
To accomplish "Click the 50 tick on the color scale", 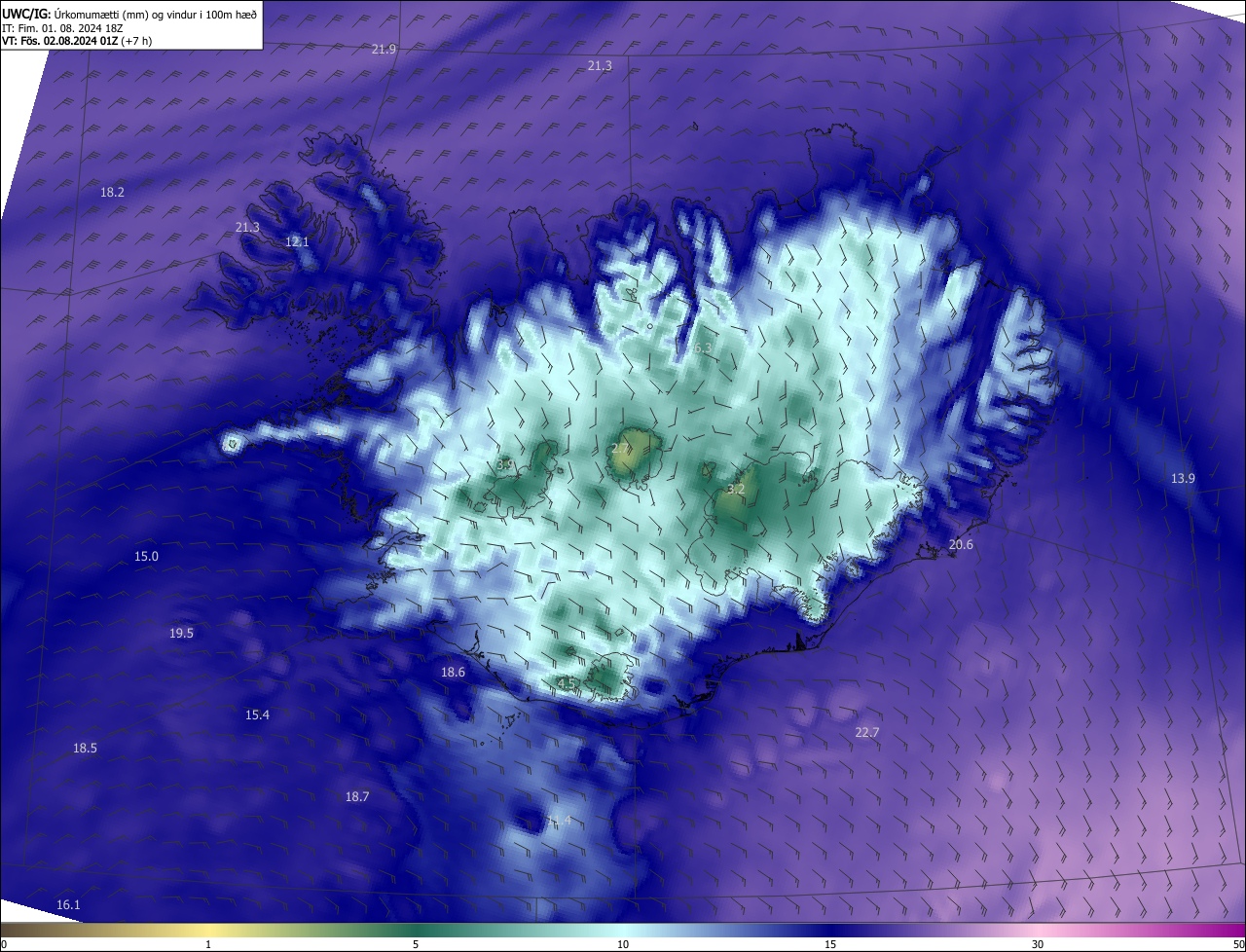I will 1238,944.
